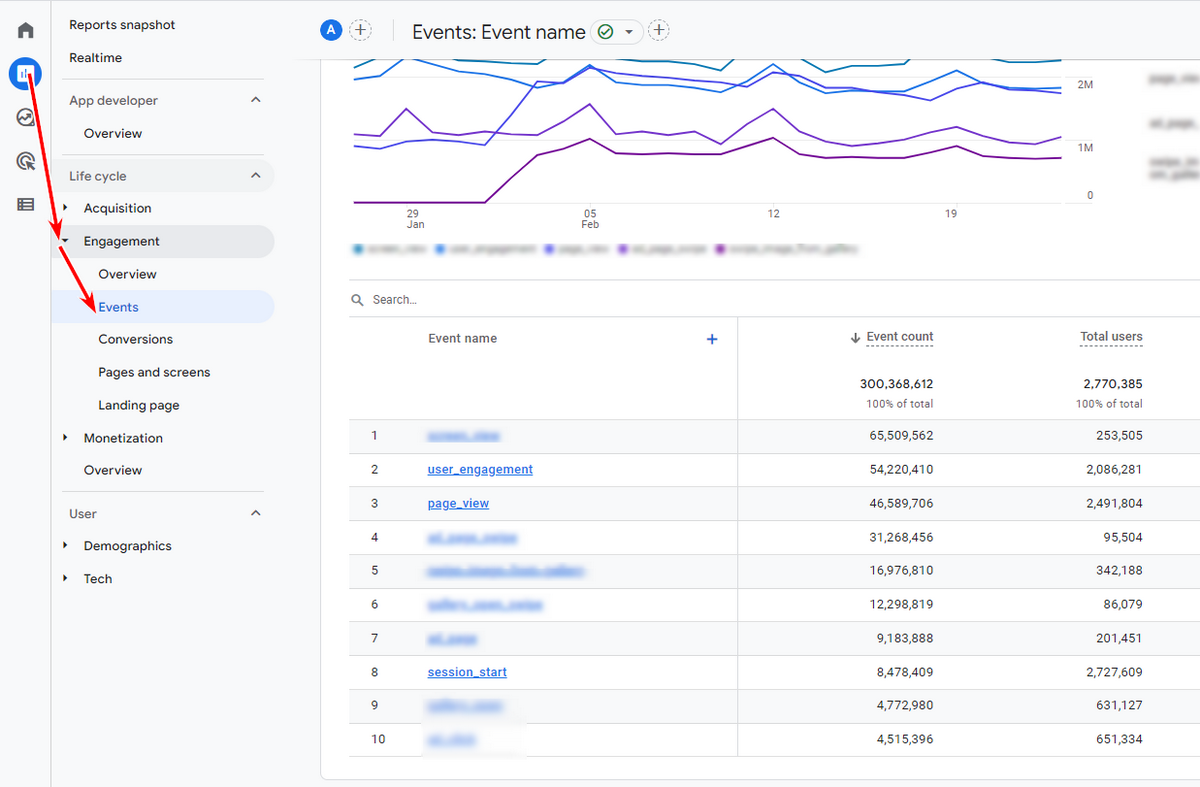Click the search magnifier icon above table
The image size is (1200, 787).
pyautogui.click(x=357, y=300)
